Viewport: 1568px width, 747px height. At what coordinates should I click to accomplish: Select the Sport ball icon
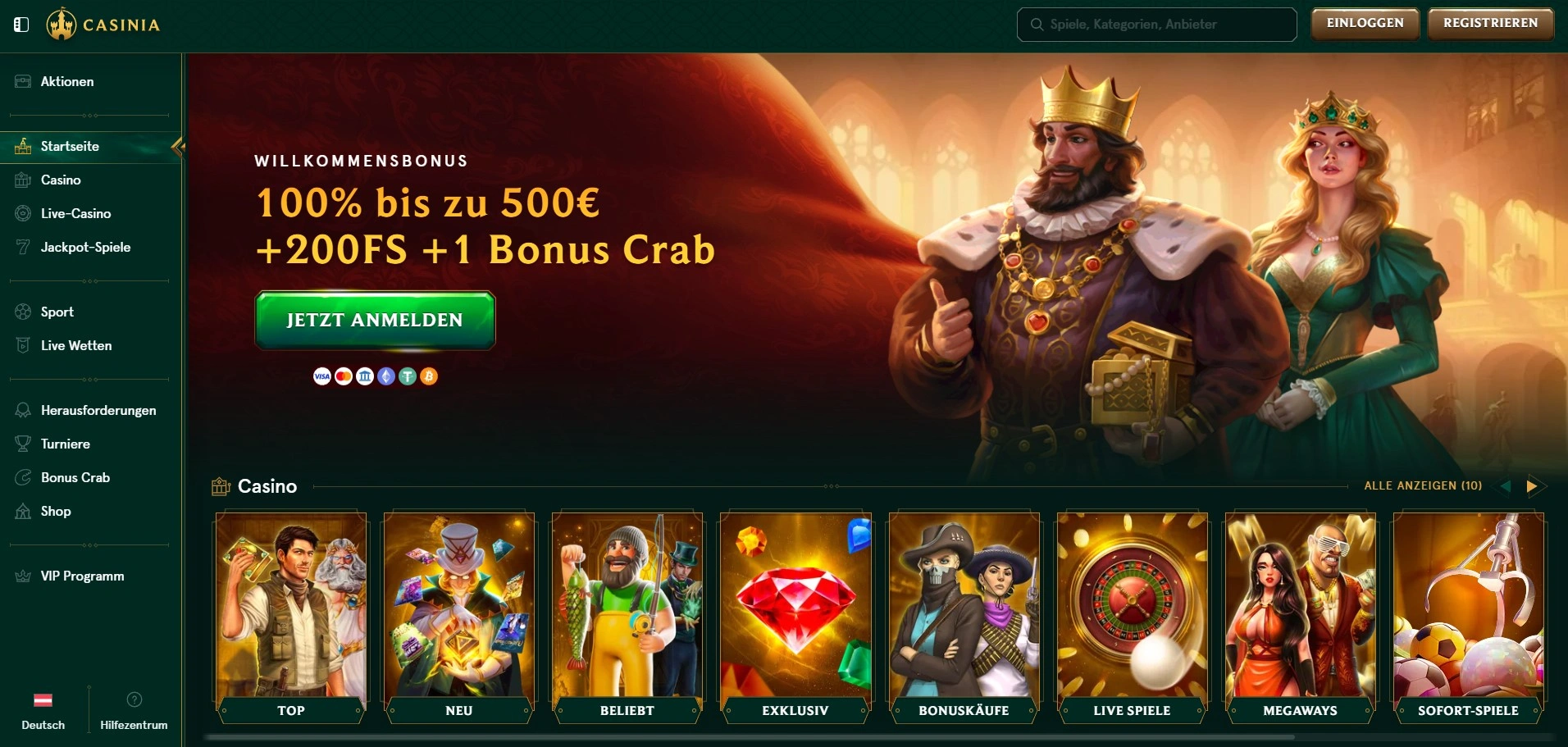[x=23, y=312]
